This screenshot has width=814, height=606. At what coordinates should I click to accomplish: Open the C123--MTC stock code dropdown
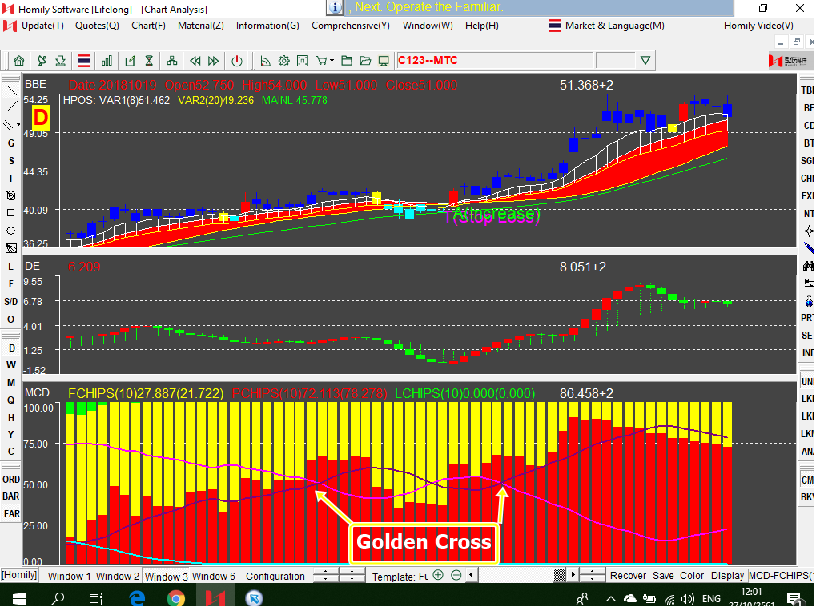645,60
